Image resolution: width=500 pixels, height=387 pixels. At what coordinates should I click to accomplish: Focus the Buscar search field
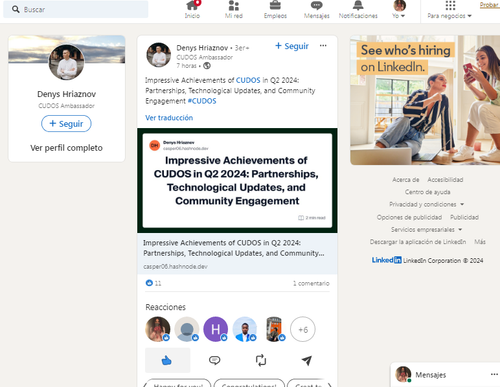tap(76, 9)
